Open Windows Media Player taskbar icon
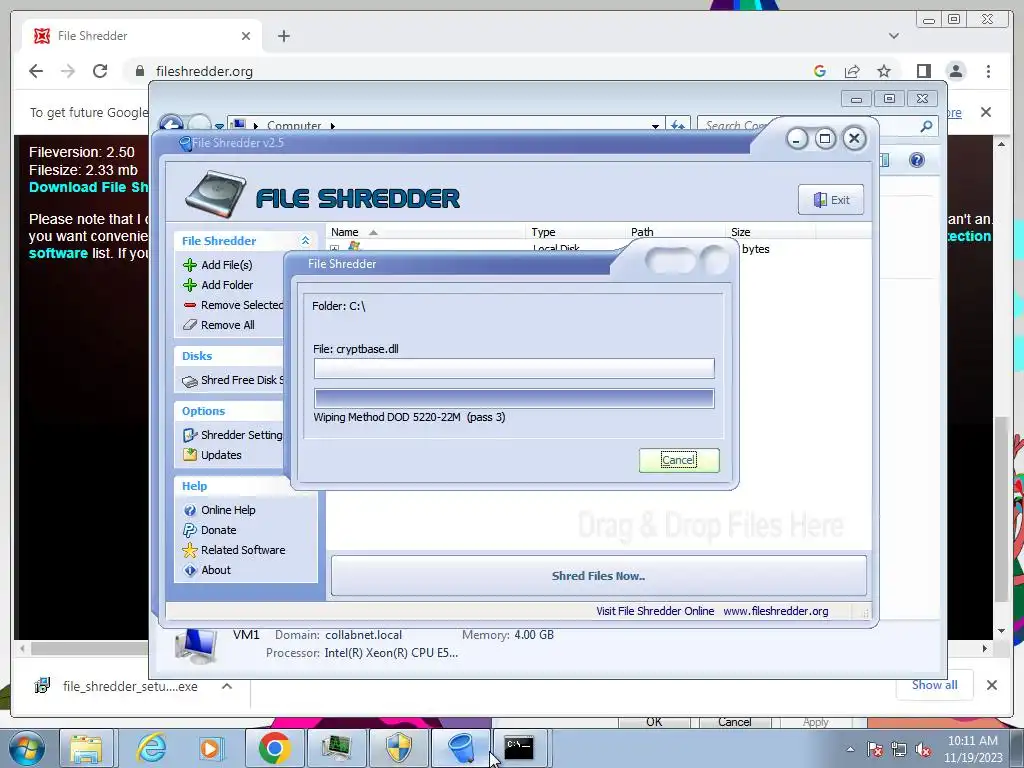 coord(211,748)
